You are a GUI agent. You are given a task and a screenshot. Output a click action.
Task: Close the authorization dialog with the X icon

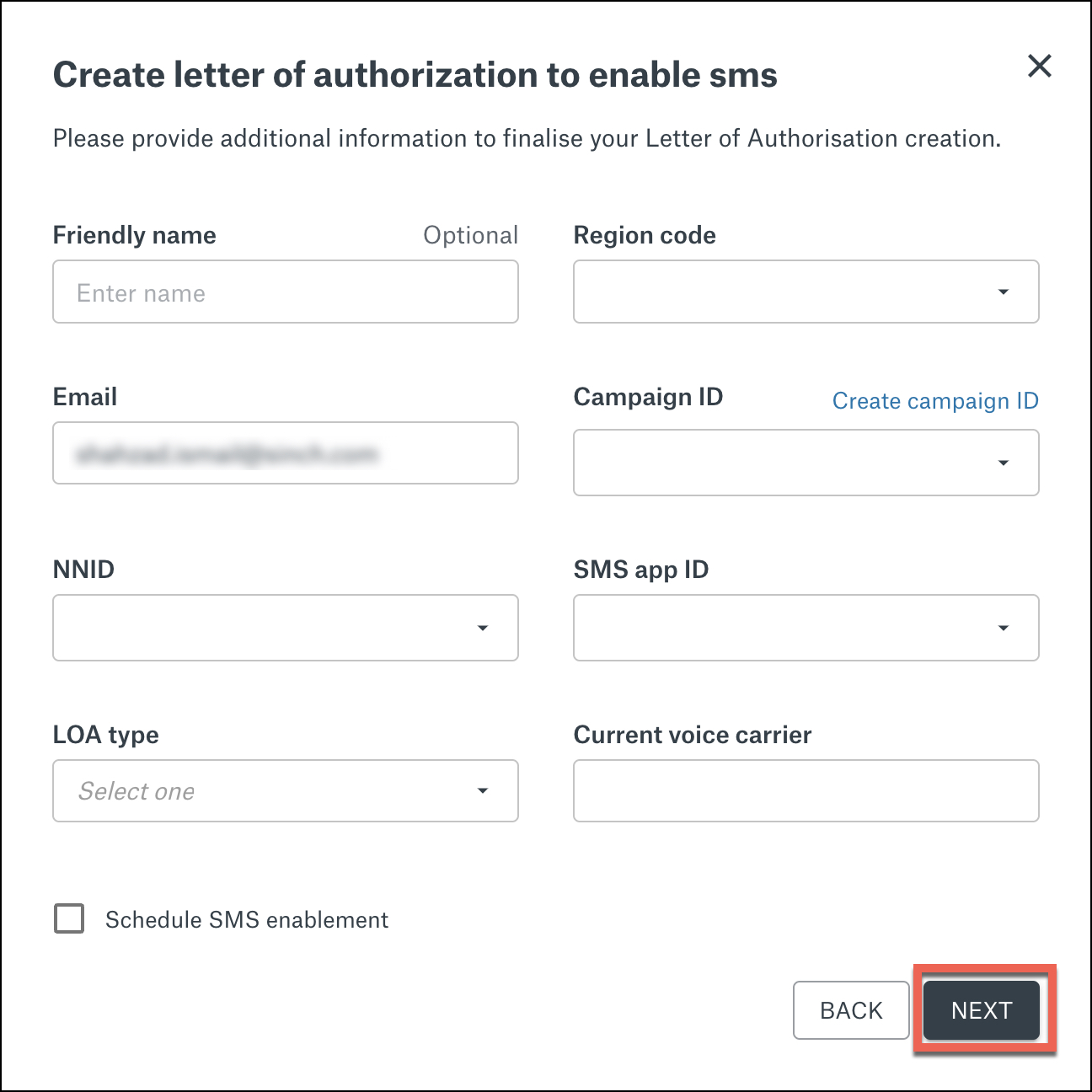1039,67
